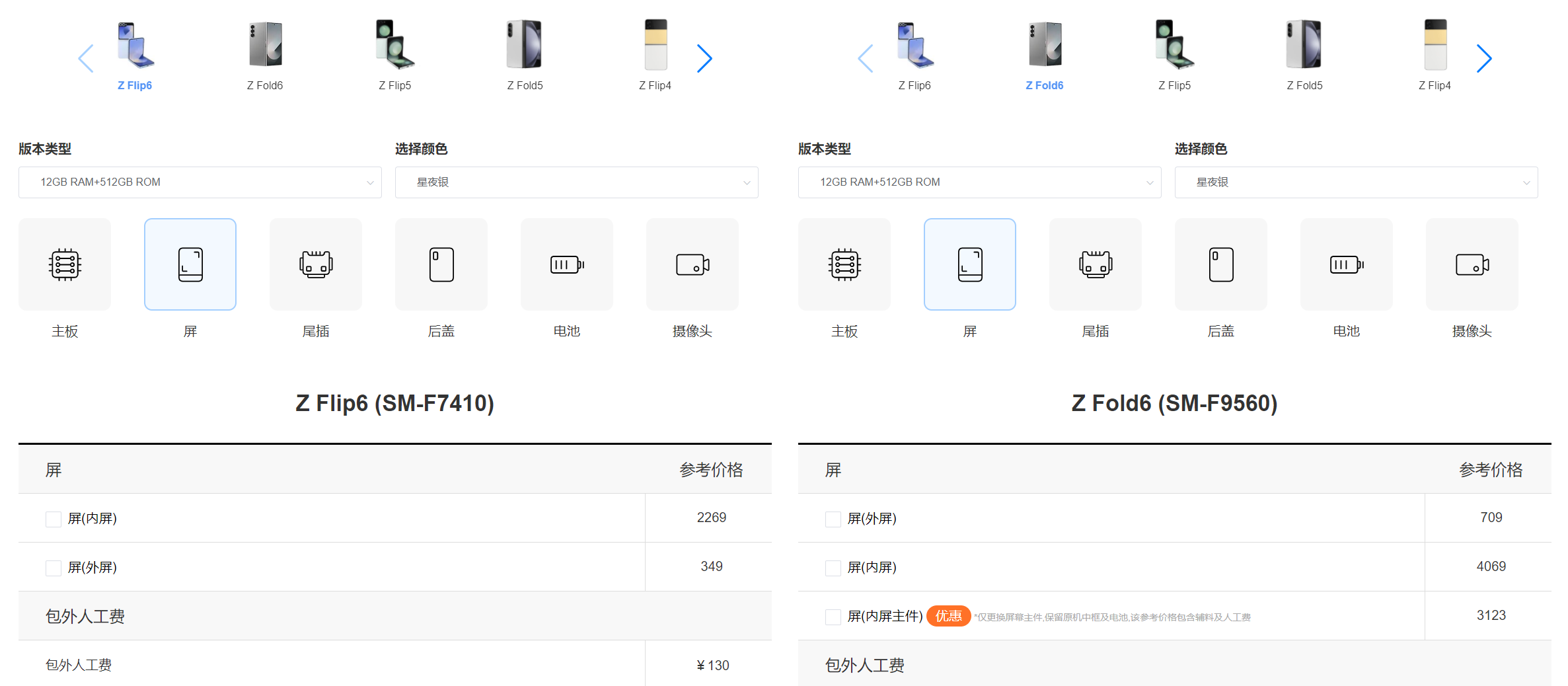Select Z Flip6 phone image in right carousel
The image size is (1568, 686).
coord(915,44)
